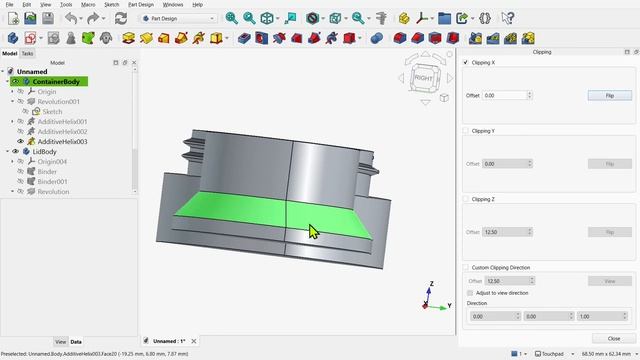Switch to the View property tab

pos(60,342)
